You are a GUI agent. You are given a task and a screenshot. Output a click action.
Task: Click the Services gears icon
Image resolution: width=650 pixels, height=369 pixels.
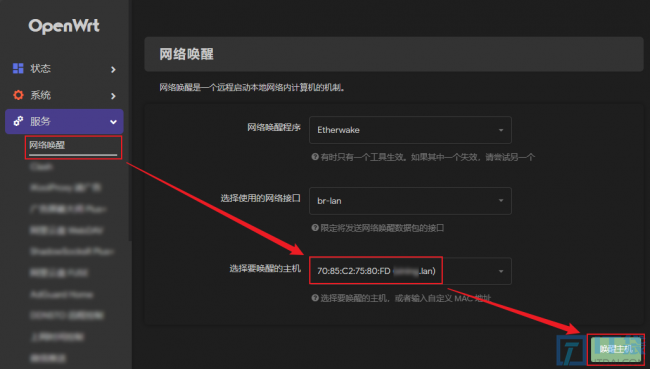(x=18, y=121)
